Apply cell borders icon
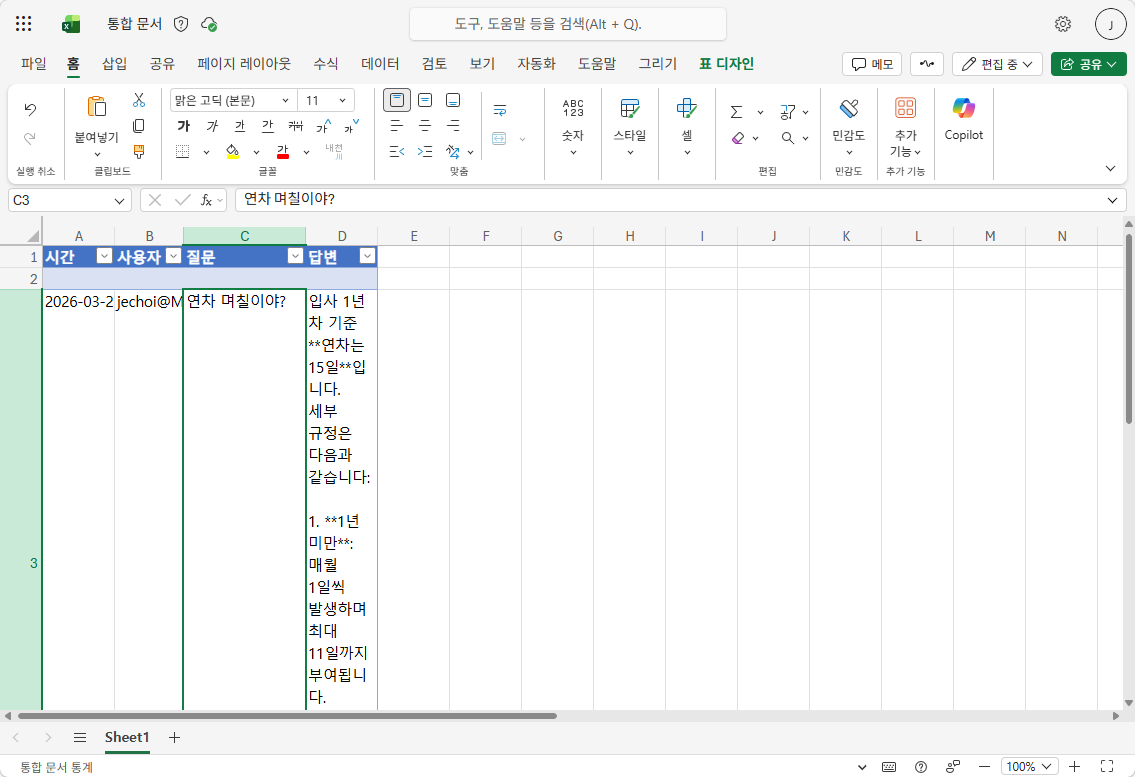This screenshot has width=1135, height=777. tap(182, 151)
